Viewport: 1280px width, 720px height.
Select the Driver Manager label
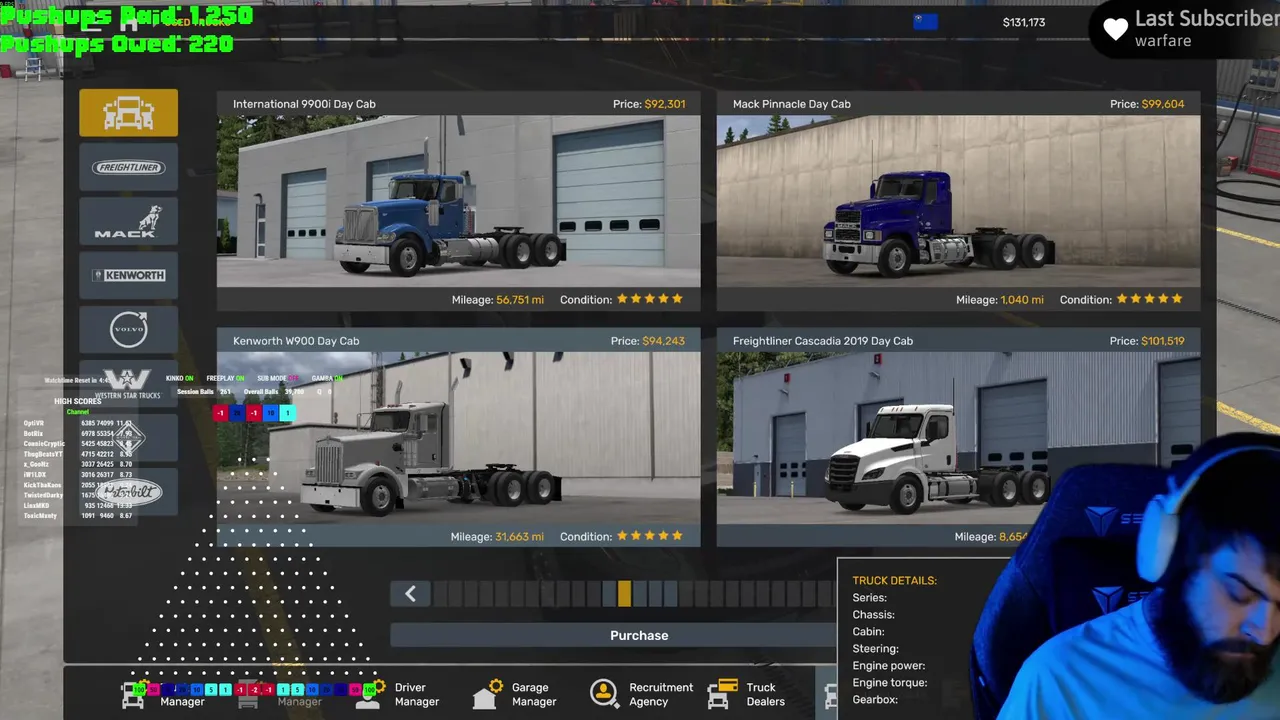tap(417, 695)
